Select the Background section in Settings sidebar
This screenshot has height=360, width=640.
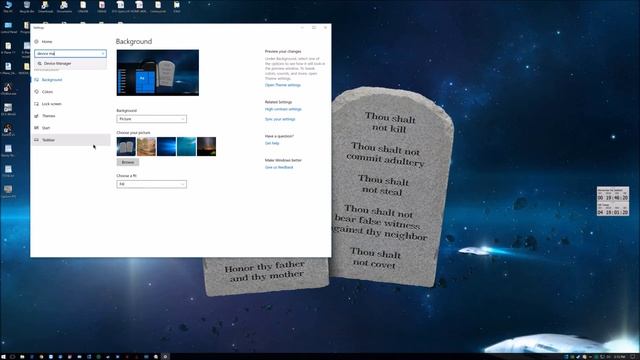point(71,80)
